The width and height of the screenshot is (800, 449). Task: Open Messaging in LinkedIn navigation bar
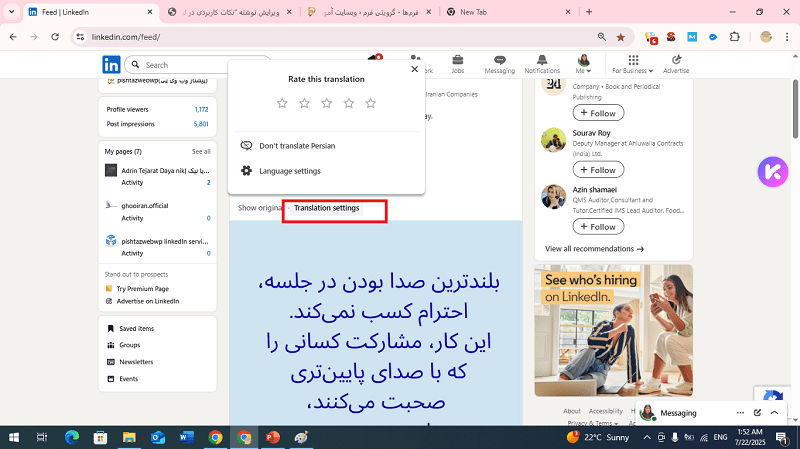(x=499, y=64)
